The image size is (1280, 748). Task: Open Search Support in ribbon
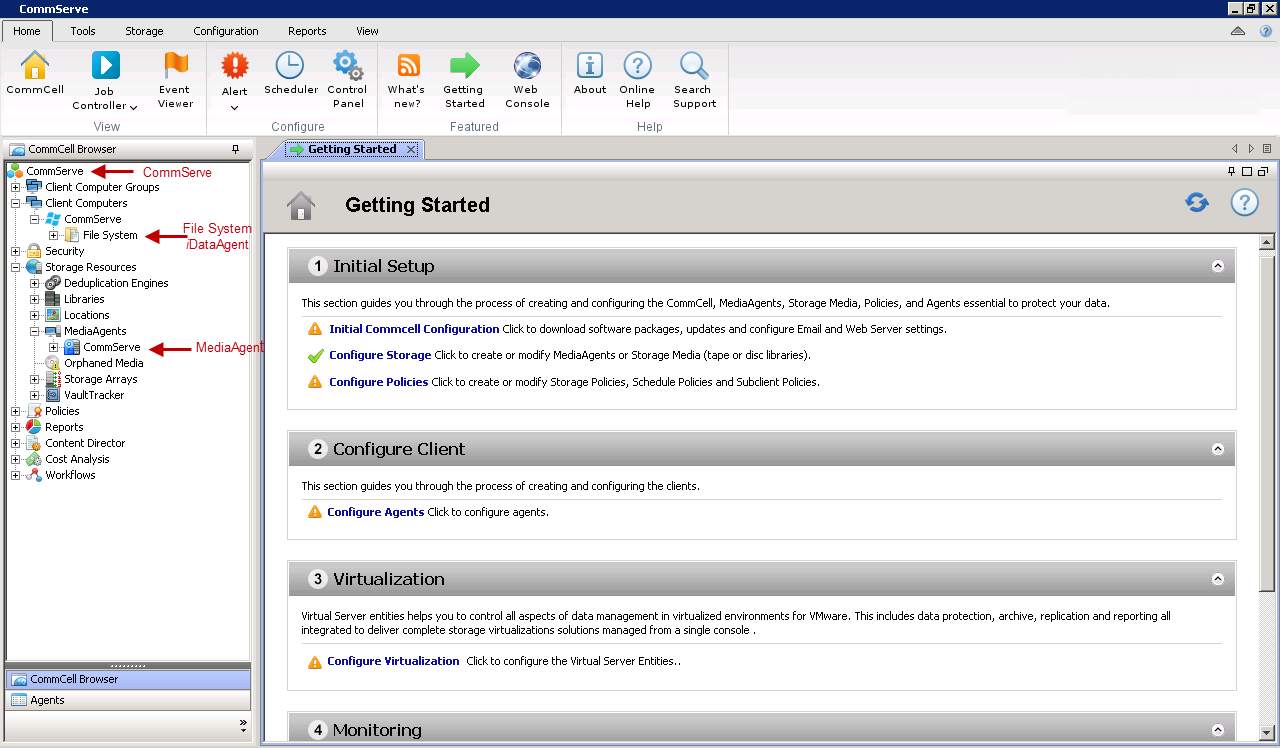pos(694,66)
